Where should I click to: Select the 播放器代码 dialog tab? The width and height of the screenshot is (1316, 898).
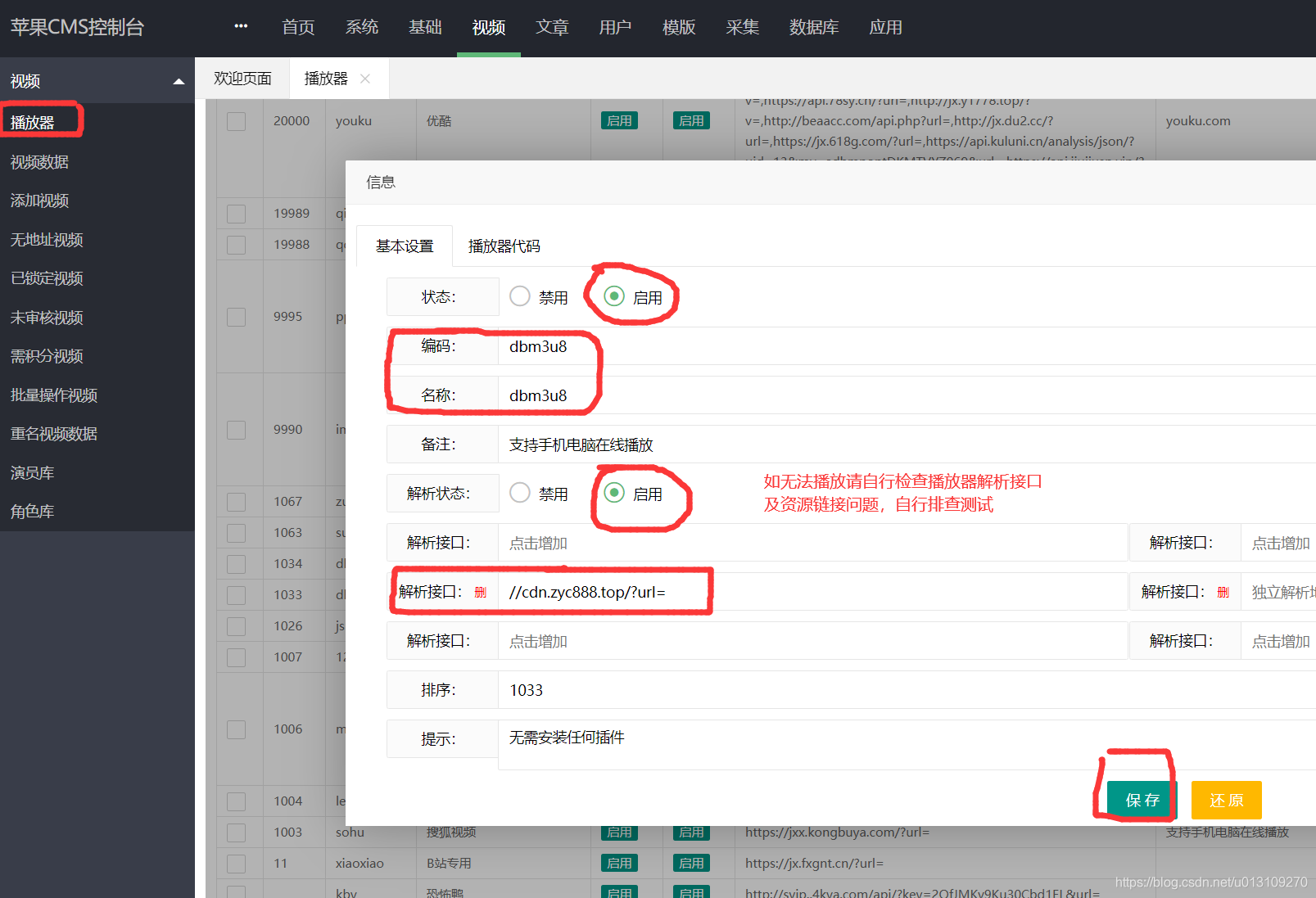point(504,246)
